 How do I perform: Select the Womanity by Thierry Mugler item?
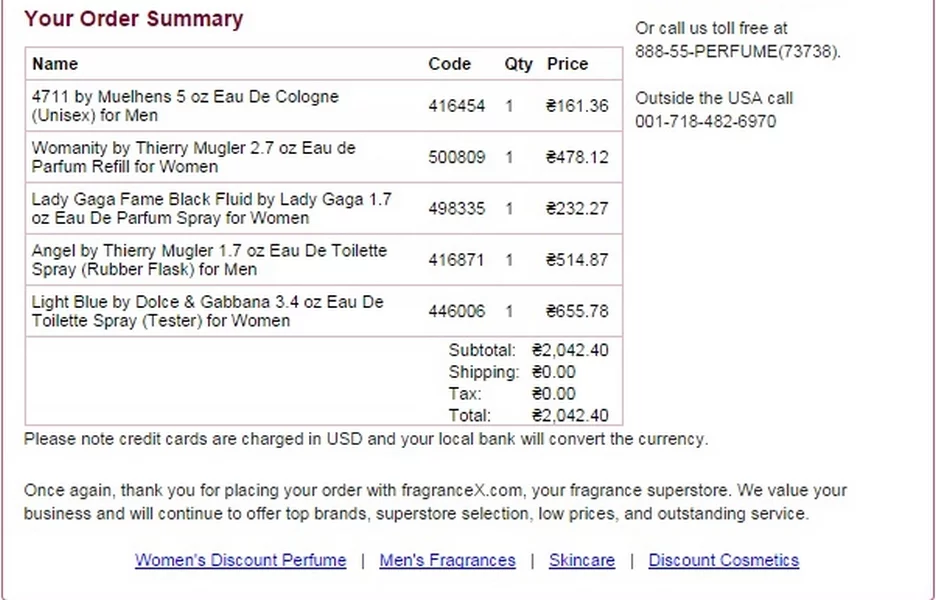click(x=193, y=157)
